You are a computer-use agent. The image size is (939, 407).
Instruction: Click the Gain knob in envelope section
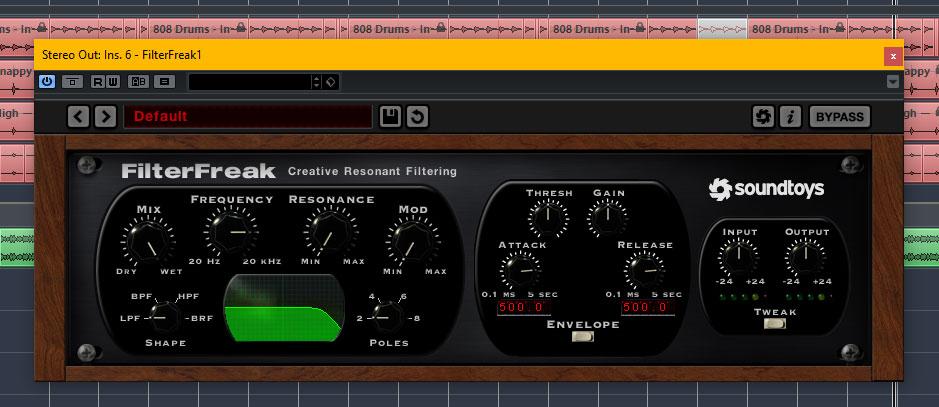click(608, 217)
